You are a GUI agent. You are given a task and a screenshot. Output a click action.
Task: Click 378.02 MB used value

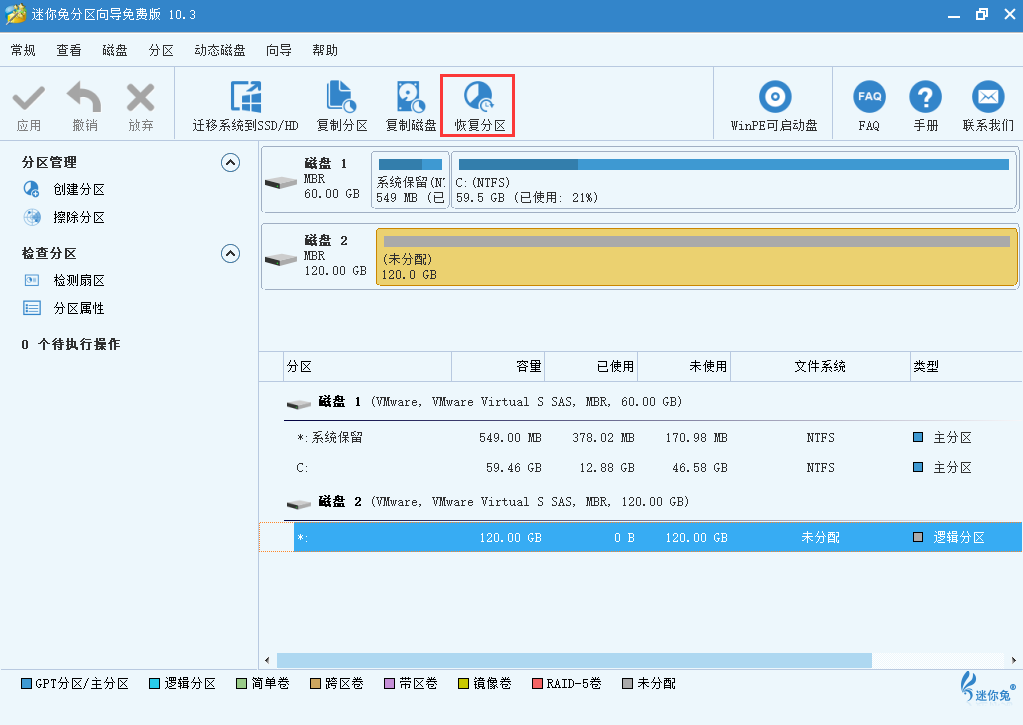[x=603, y=438]
